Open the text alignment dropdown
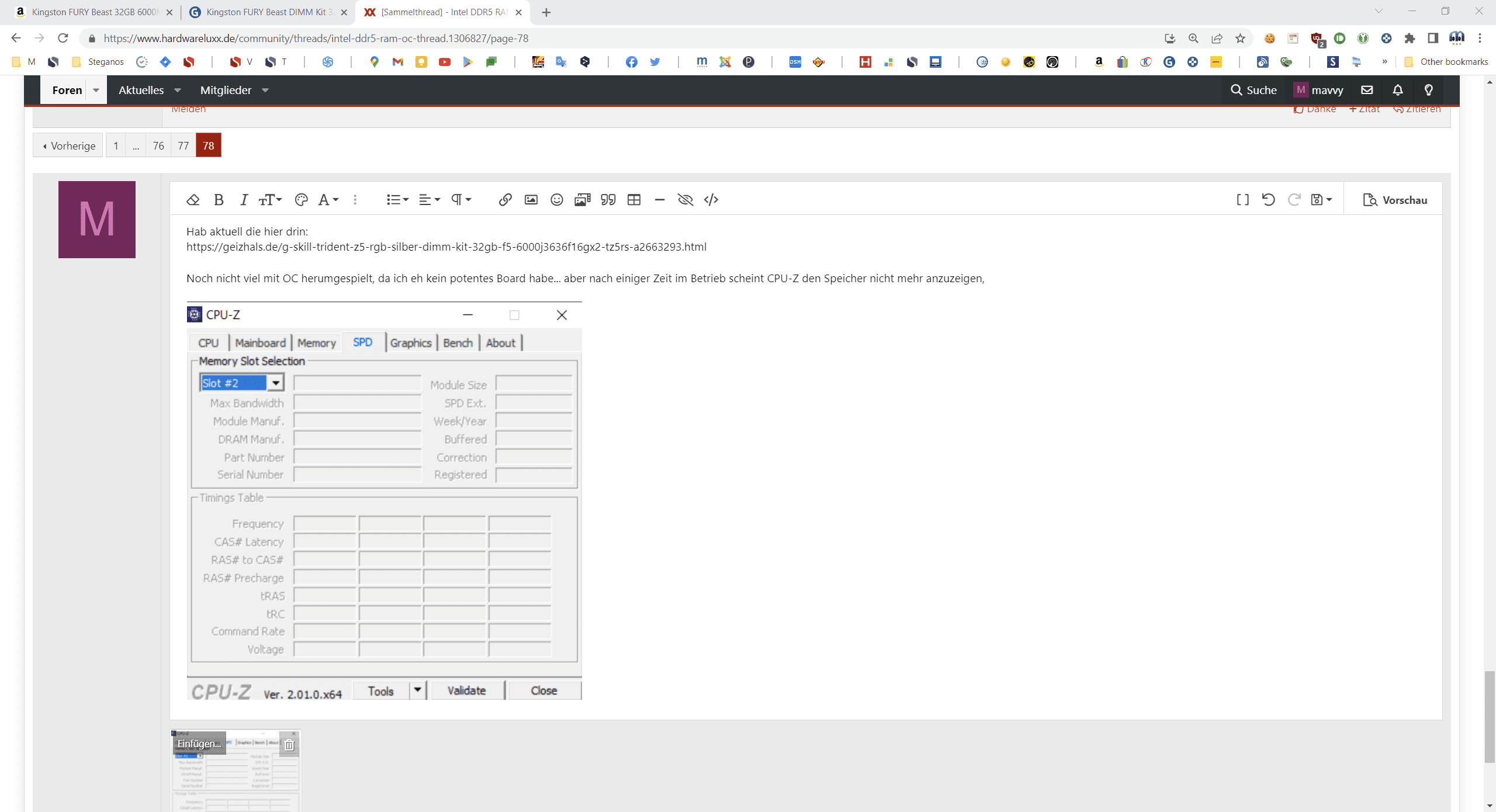This screenshot has height=812, width=1496. point(430,200)
